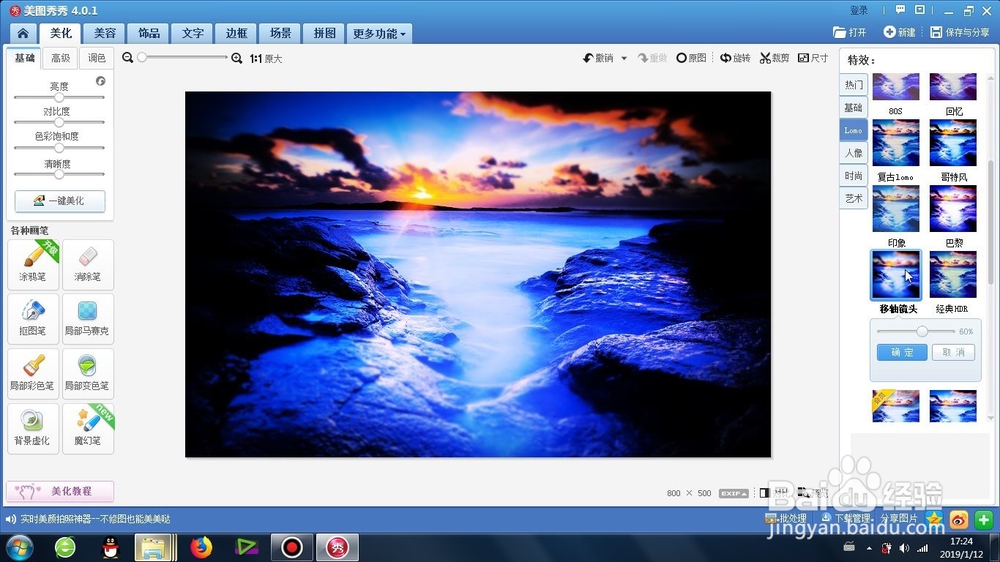Click the 打开 open file button

click(x=849, y=33)
